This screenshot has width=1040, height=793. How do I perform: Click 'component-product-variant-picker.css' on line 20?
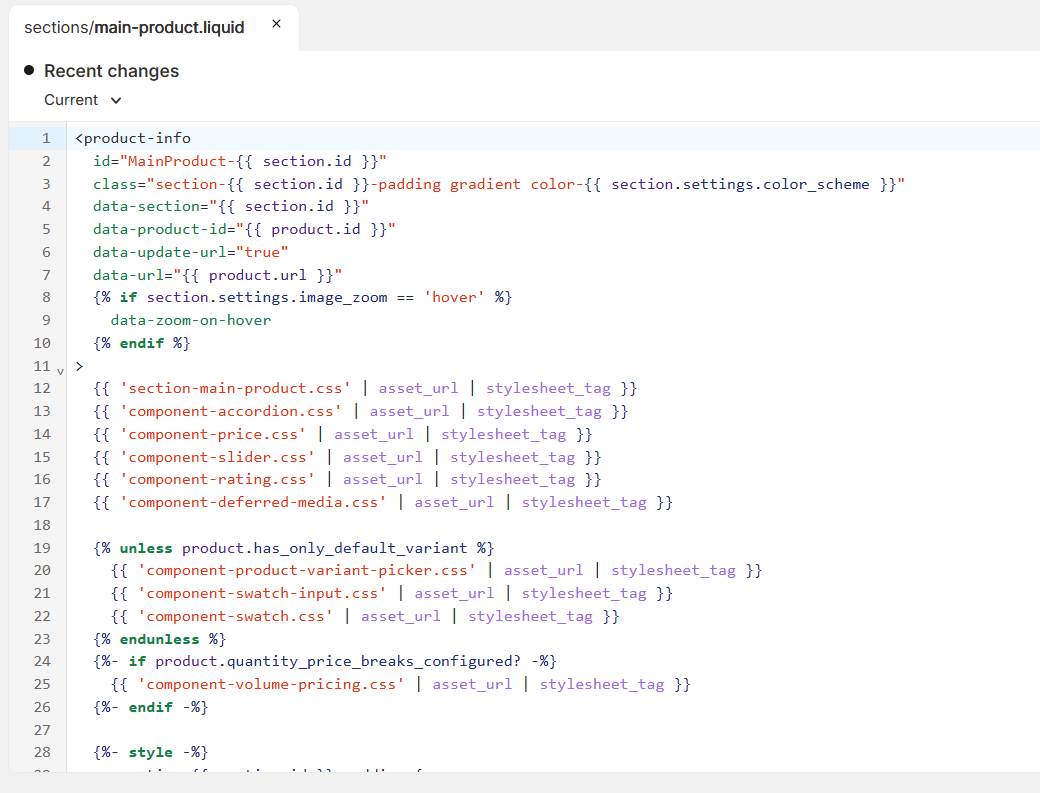tap(306, 570)
